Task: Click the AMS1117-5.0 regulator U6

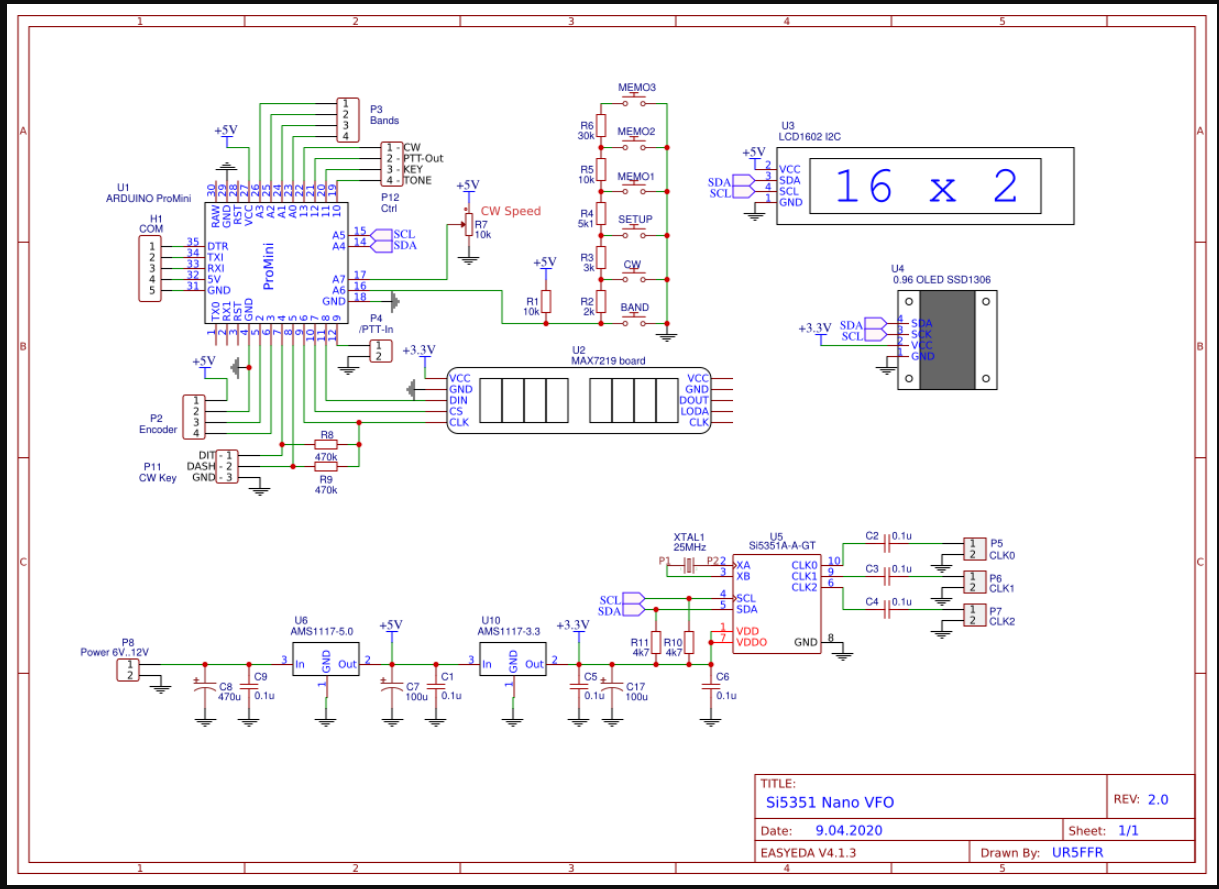Action: [x=325, y=660]
